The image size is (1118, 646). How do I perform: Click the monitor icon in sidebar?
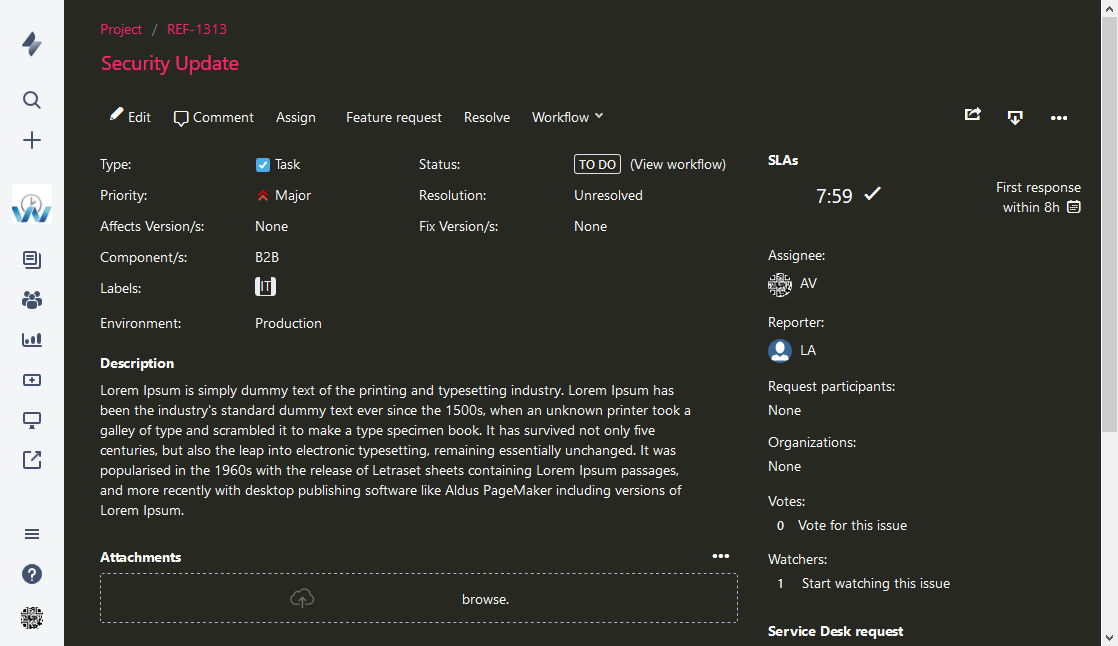[31, 420]
